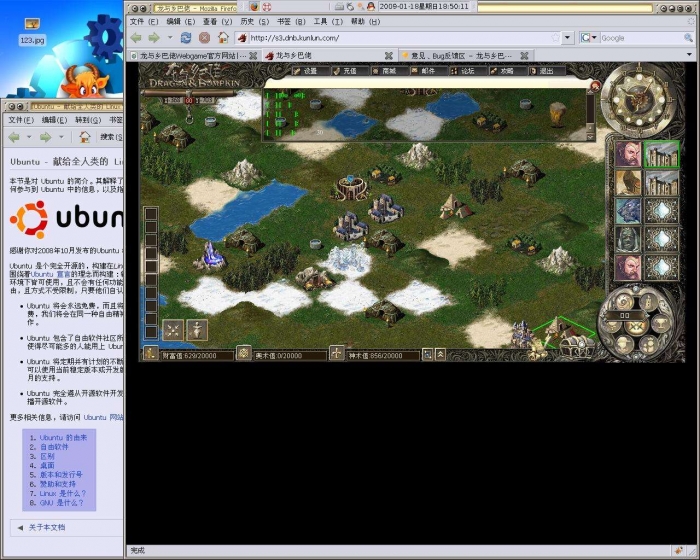Go back using Firefox back arrow
Screen dimensions: 700x560
pyautogui.click(x=136, y=38)
